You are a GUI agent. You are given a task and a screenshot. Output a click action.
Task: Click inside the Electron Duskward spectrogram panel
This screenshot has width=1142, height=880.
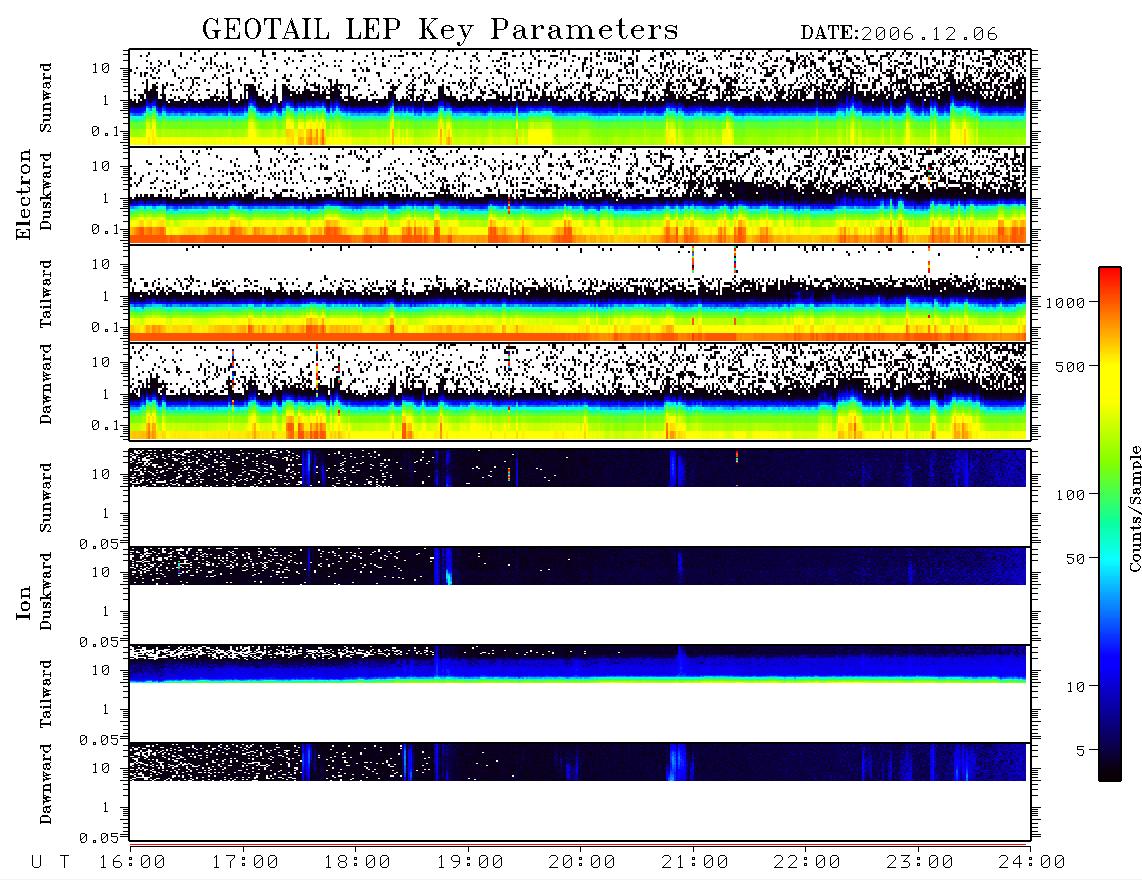[579, 195]
